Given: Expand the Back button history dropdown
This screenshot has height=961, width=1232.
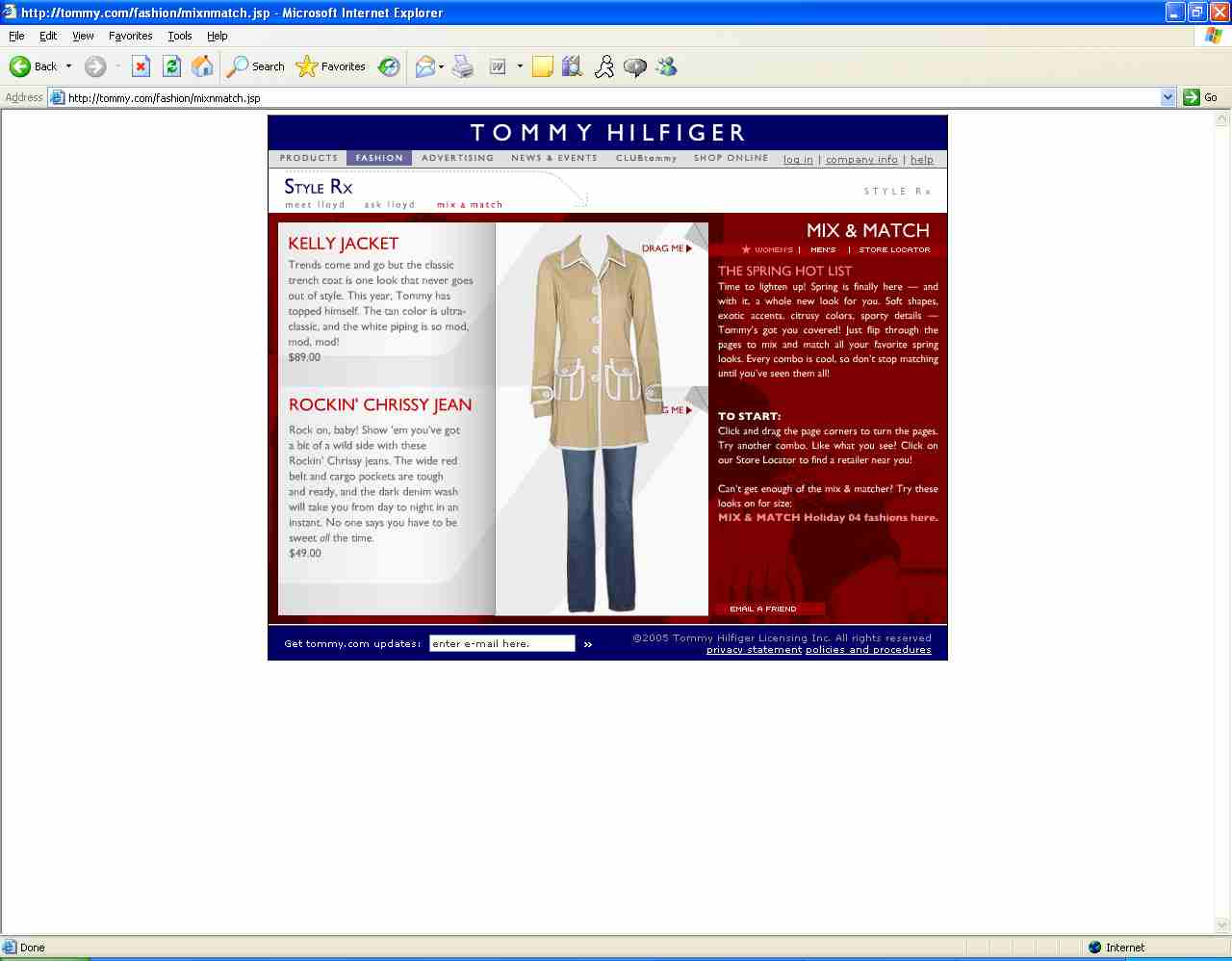Looking at the screenshot, I should point(68,66).
